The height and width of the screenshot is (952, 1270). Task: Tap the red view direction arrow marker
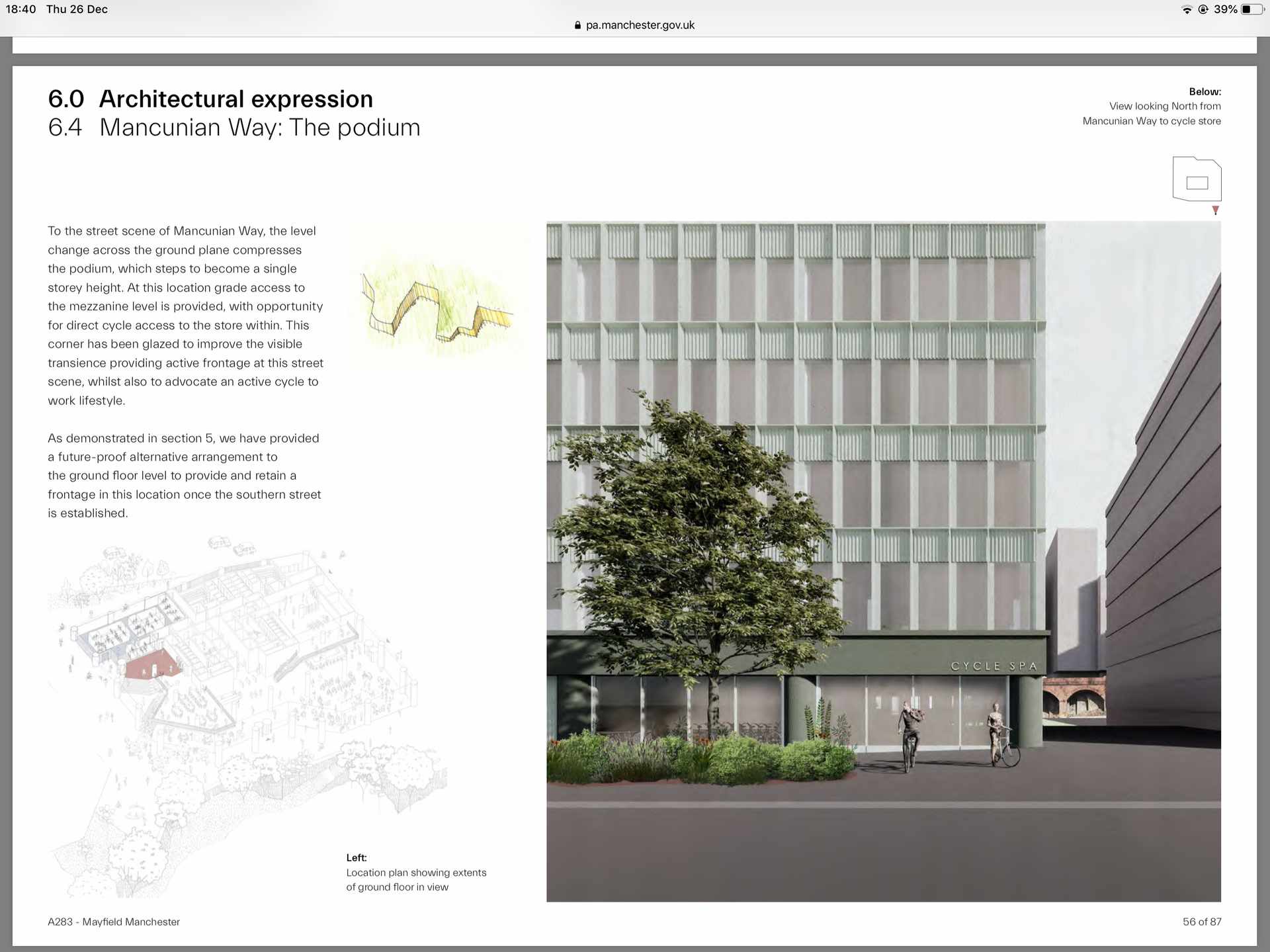1215,210
